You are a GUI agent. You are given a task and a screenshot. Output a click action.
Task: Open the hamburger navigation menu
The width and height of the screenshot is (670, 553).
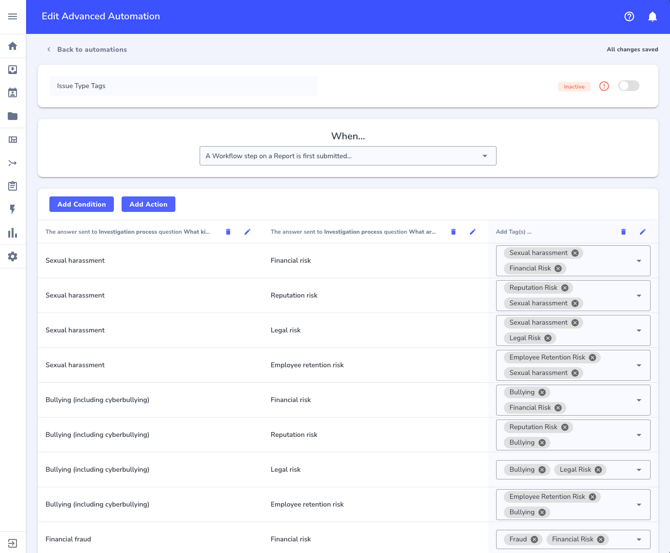tap(12, 16)
